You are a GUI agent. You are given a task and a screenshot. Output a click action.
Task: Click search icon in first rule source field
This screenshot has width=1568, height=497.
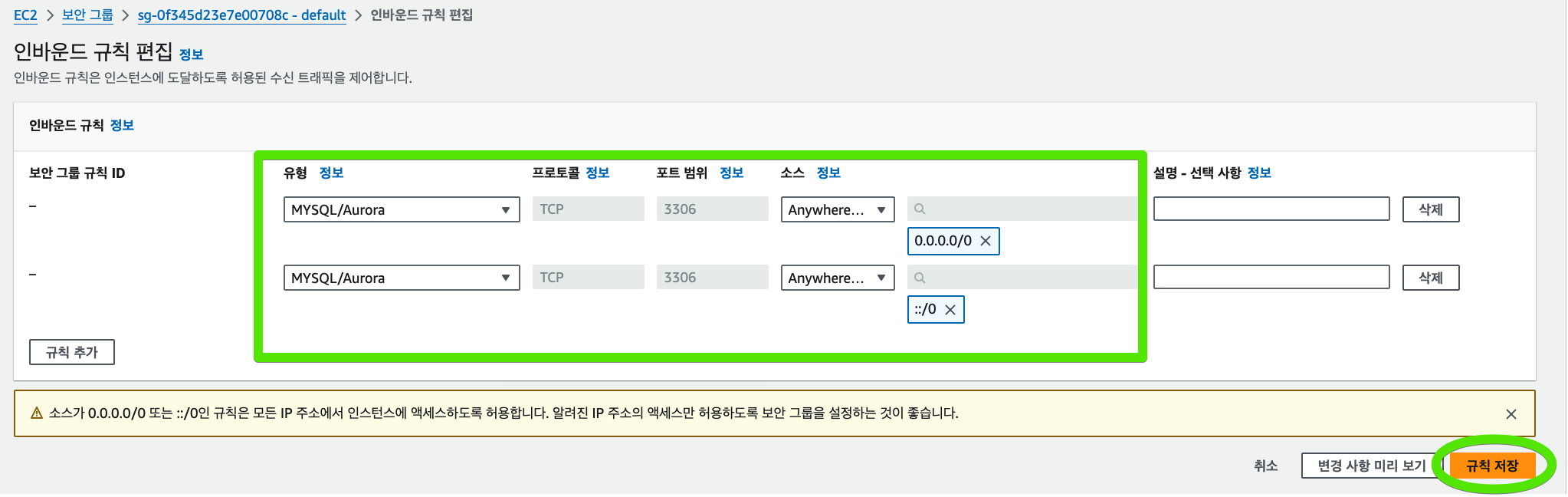tap(920, 209)
